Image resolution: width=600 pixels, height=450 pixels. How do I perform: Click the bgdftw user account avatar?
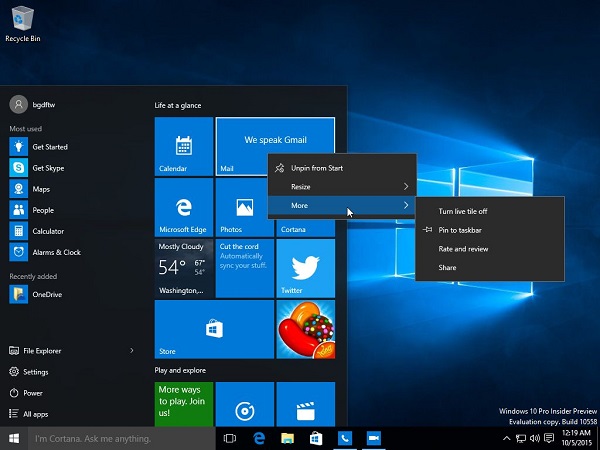18,104
